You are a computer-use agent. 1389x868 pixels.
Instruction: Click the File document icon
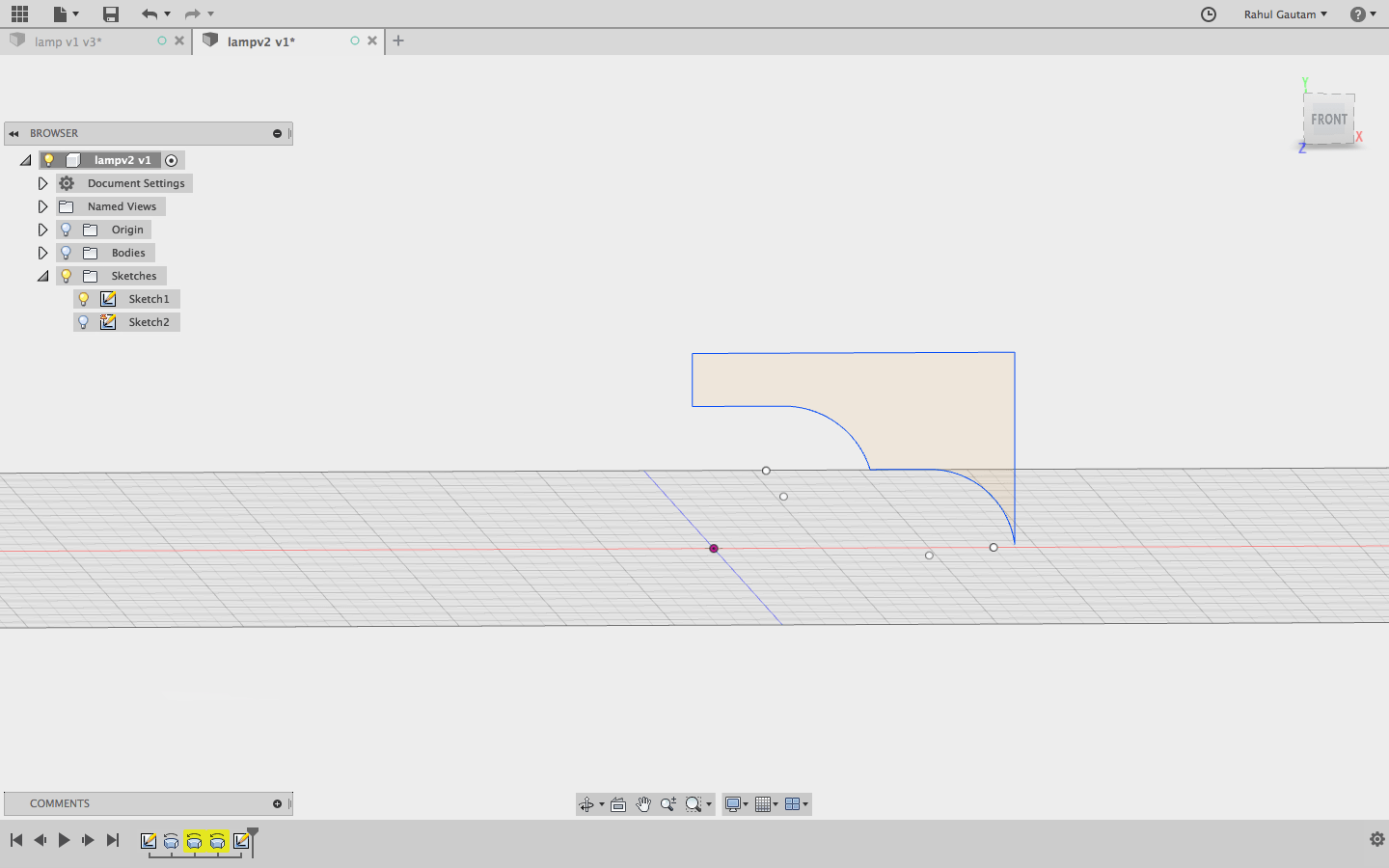[60, 14]
